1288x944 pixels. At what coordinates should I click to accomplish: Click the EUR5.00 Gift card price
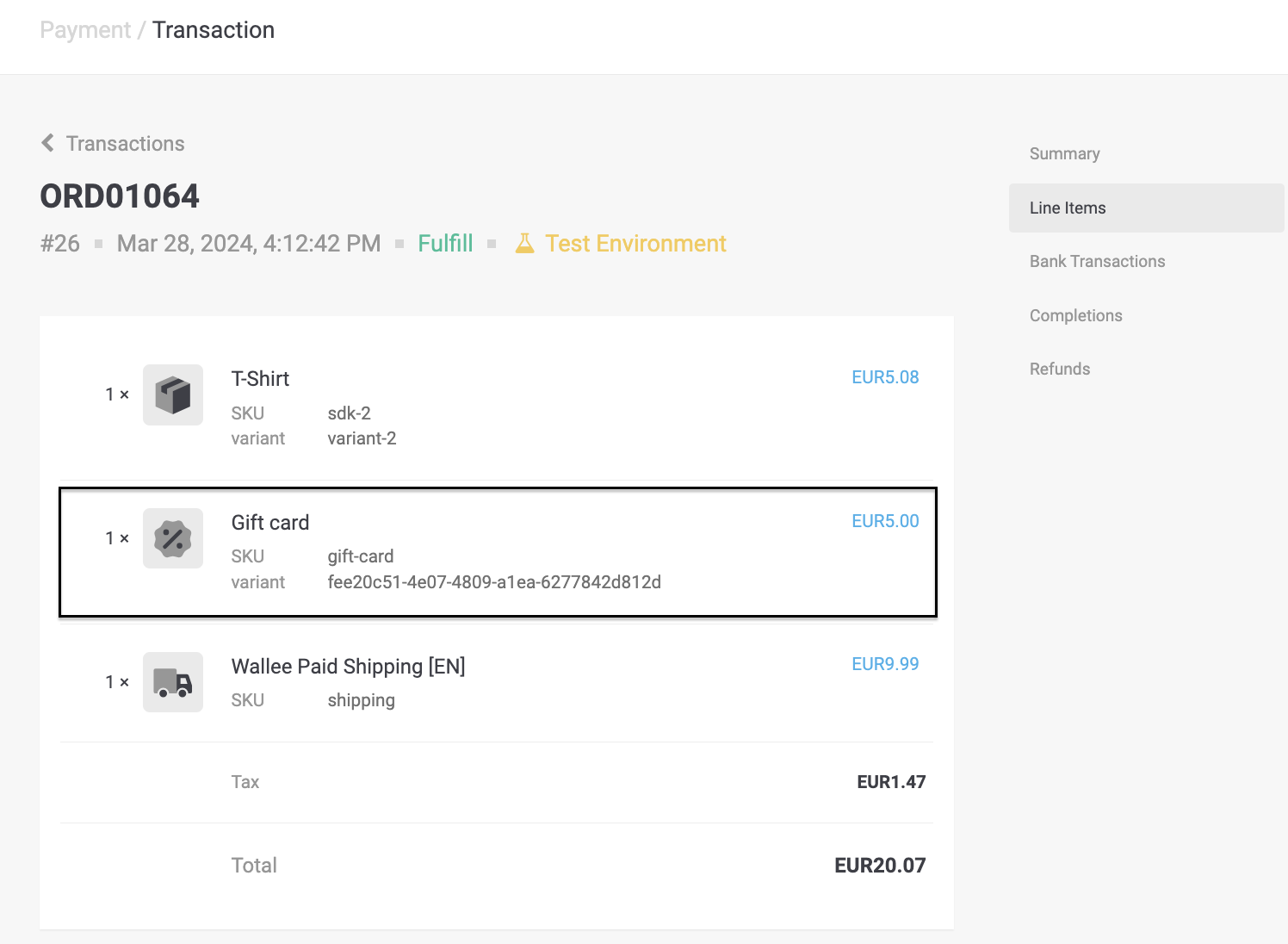click(x=884, y=521)
